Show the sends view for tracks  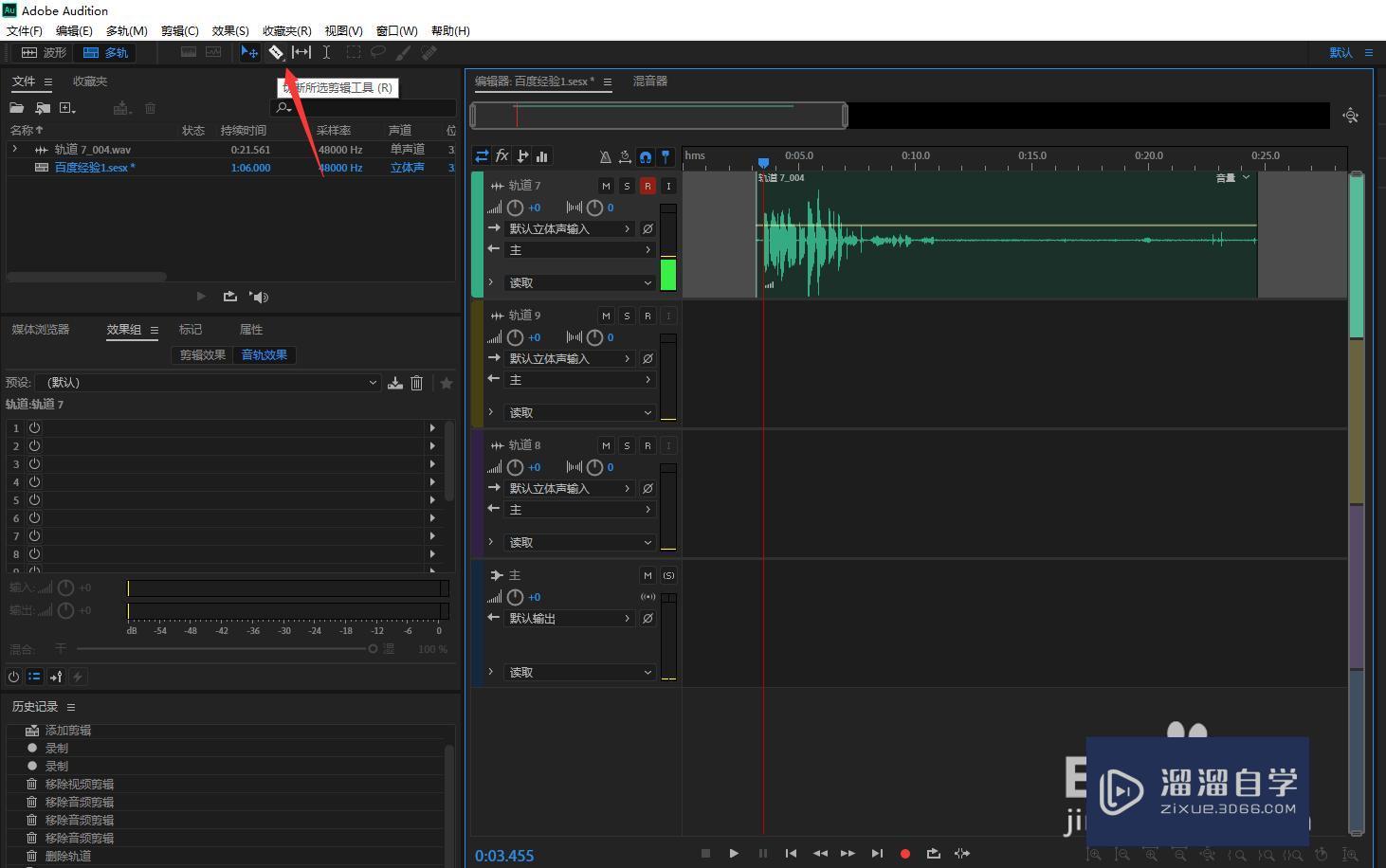click(x=522, y=156)
